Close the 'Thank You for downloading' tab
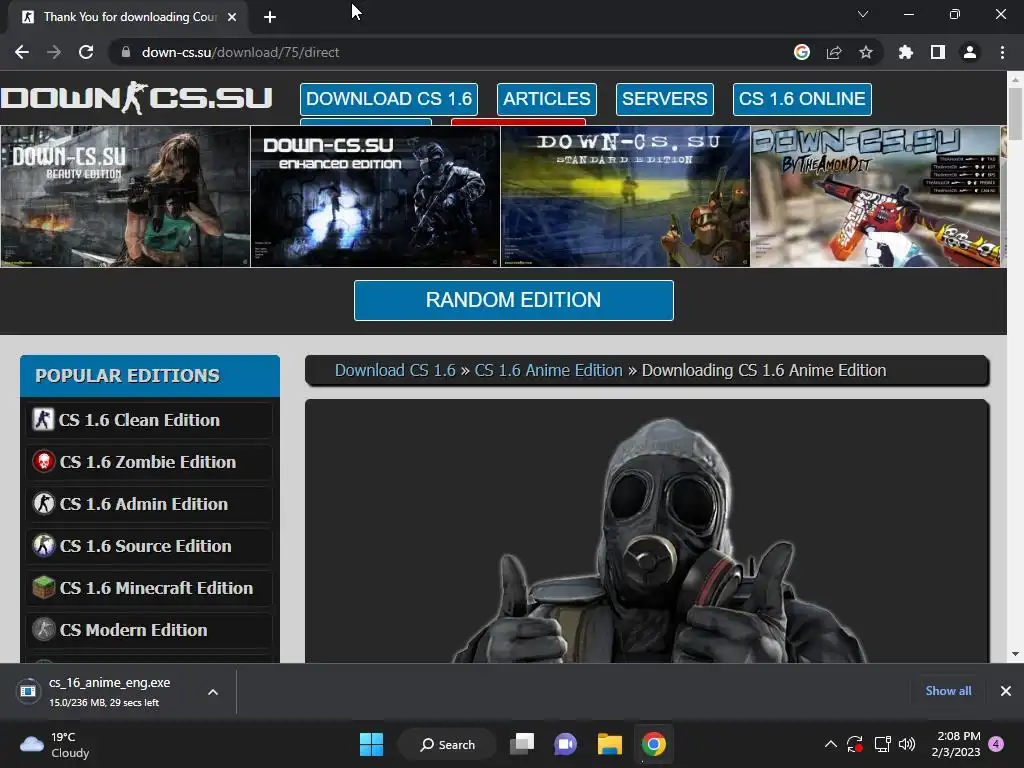 (232, 17)
